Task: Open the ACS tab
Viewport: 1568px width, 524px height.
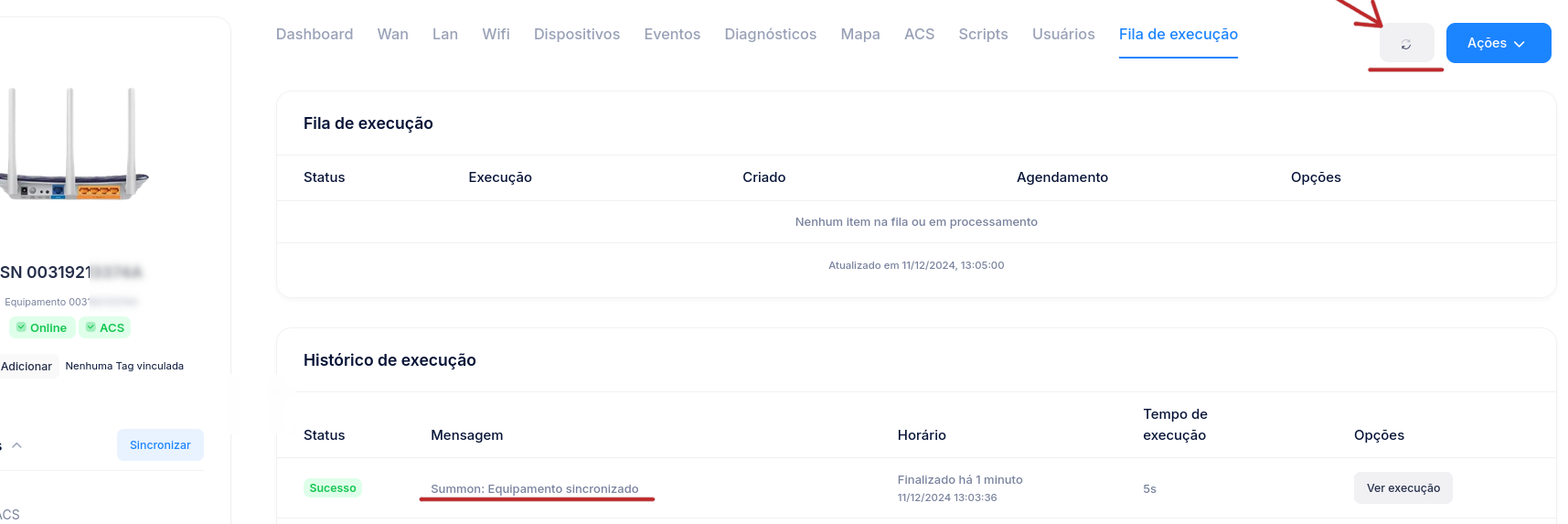Action: [919, 34]
